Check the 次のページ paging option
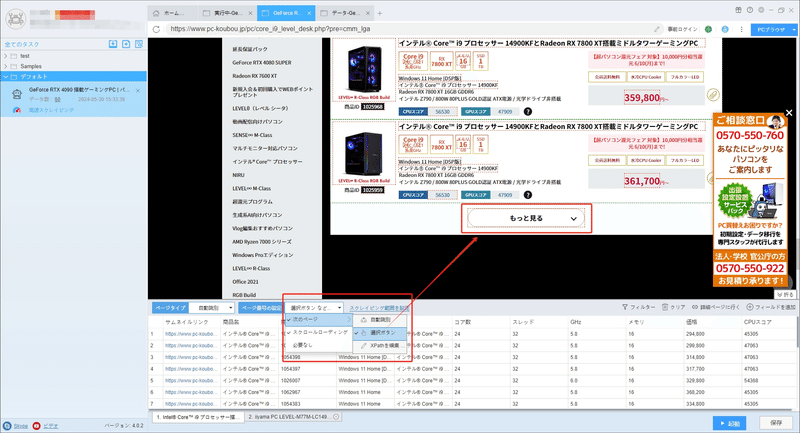Viewport: 800px width, 433px height. click(318, 319)
